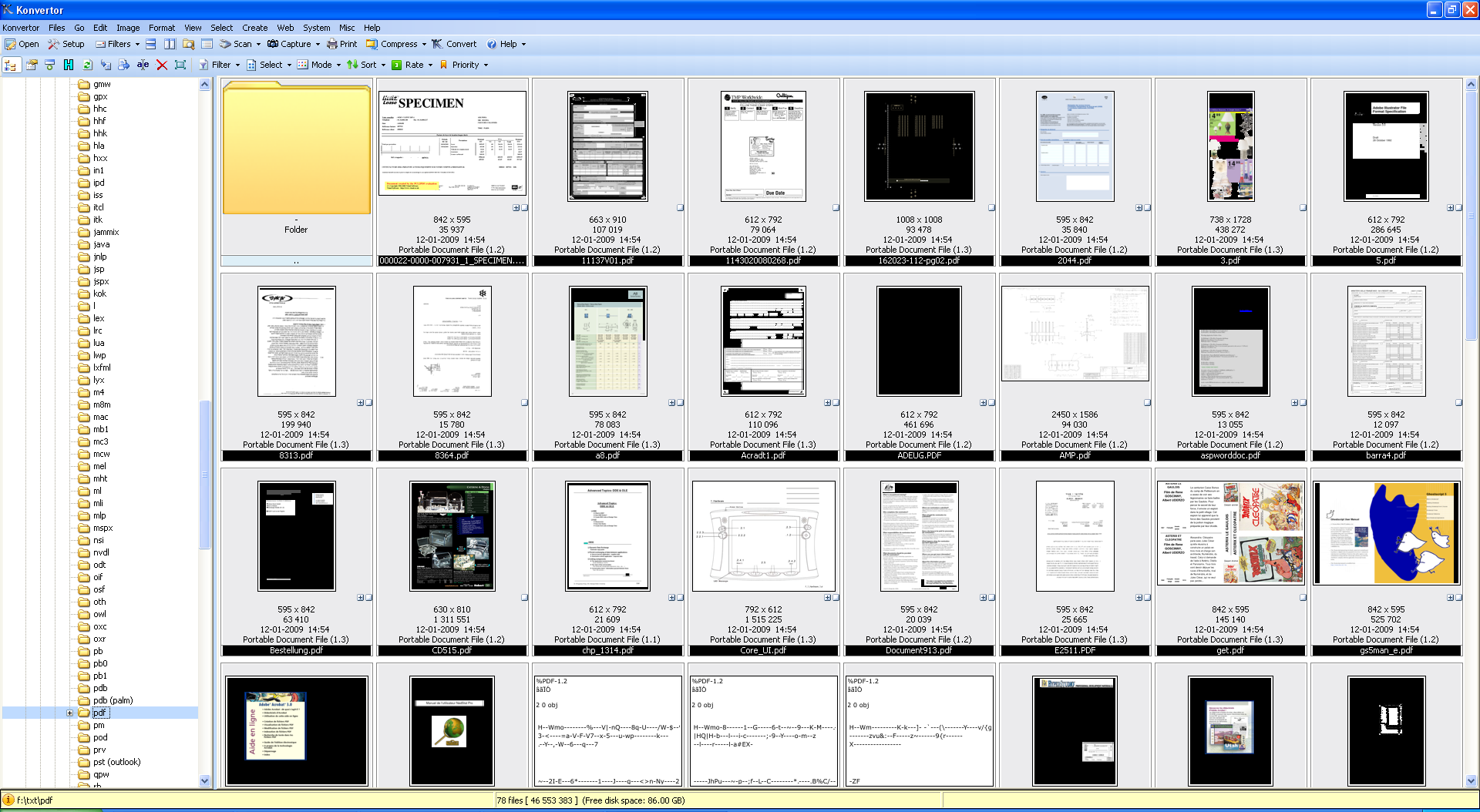
Task: Select the pdb (palm) folder
Action: 113,700
